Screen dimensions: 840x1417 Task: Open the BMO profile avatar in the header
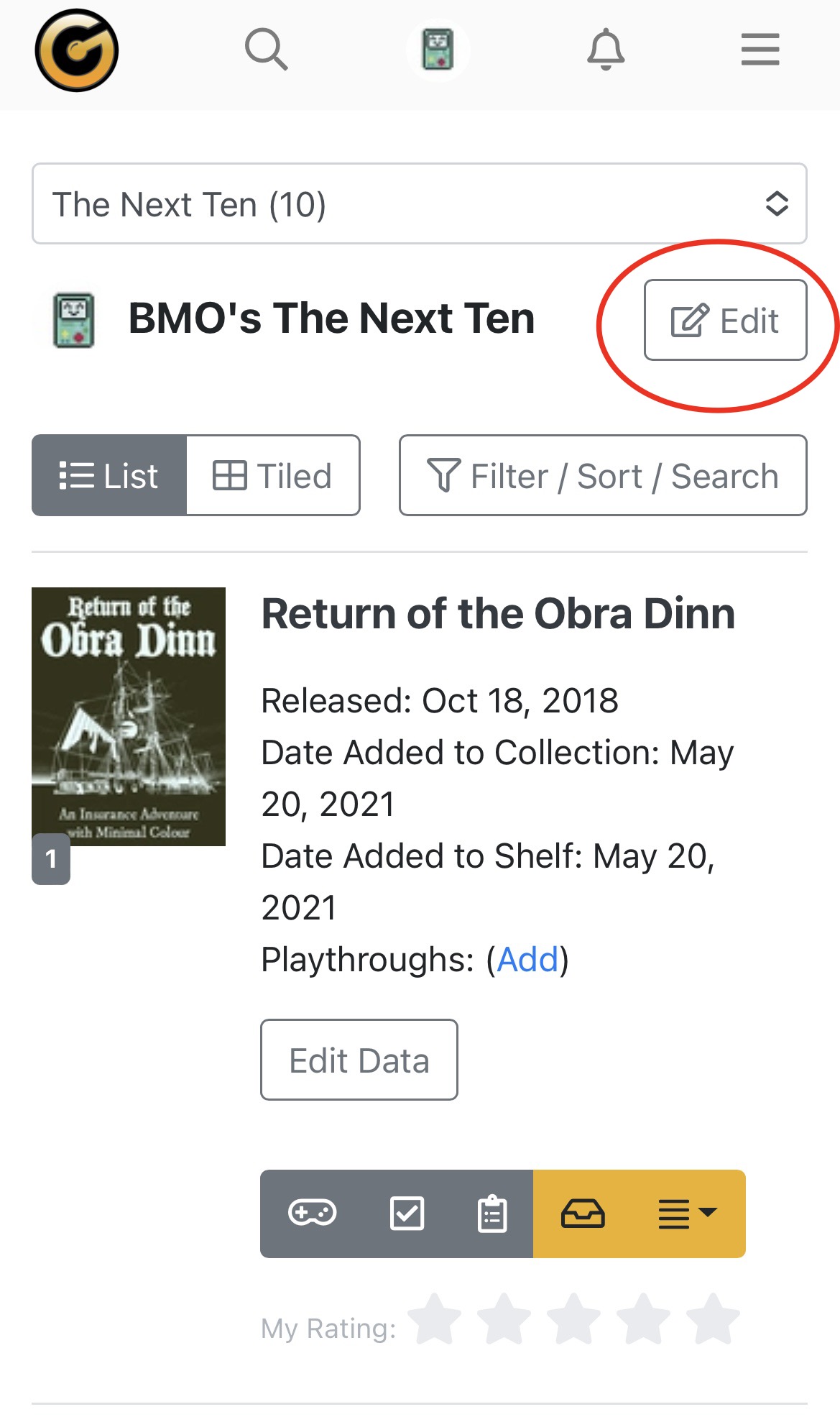click(438, 50)
